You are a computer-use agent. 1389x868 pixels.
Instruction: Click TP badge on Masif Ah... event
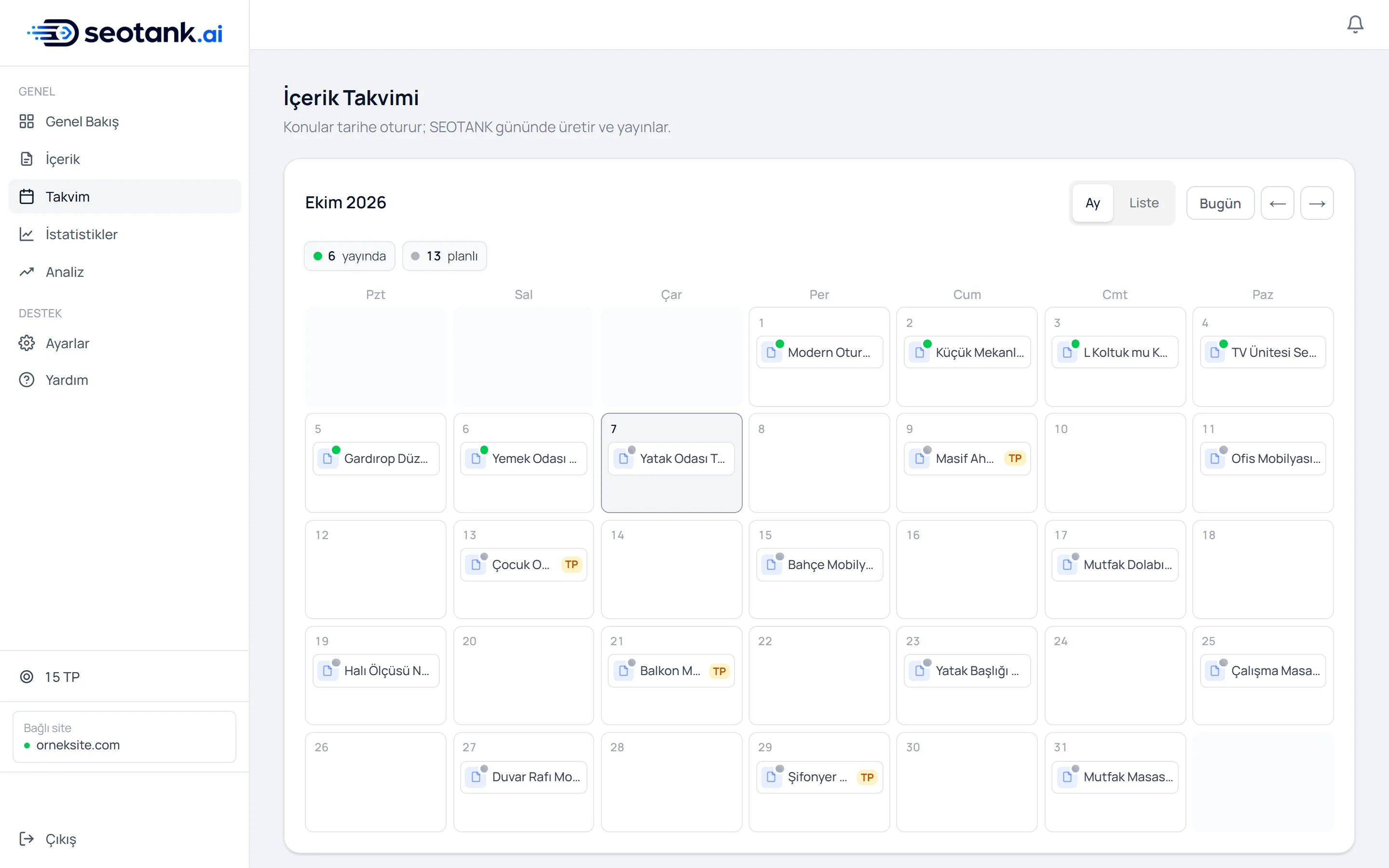tap(1015, 459)
